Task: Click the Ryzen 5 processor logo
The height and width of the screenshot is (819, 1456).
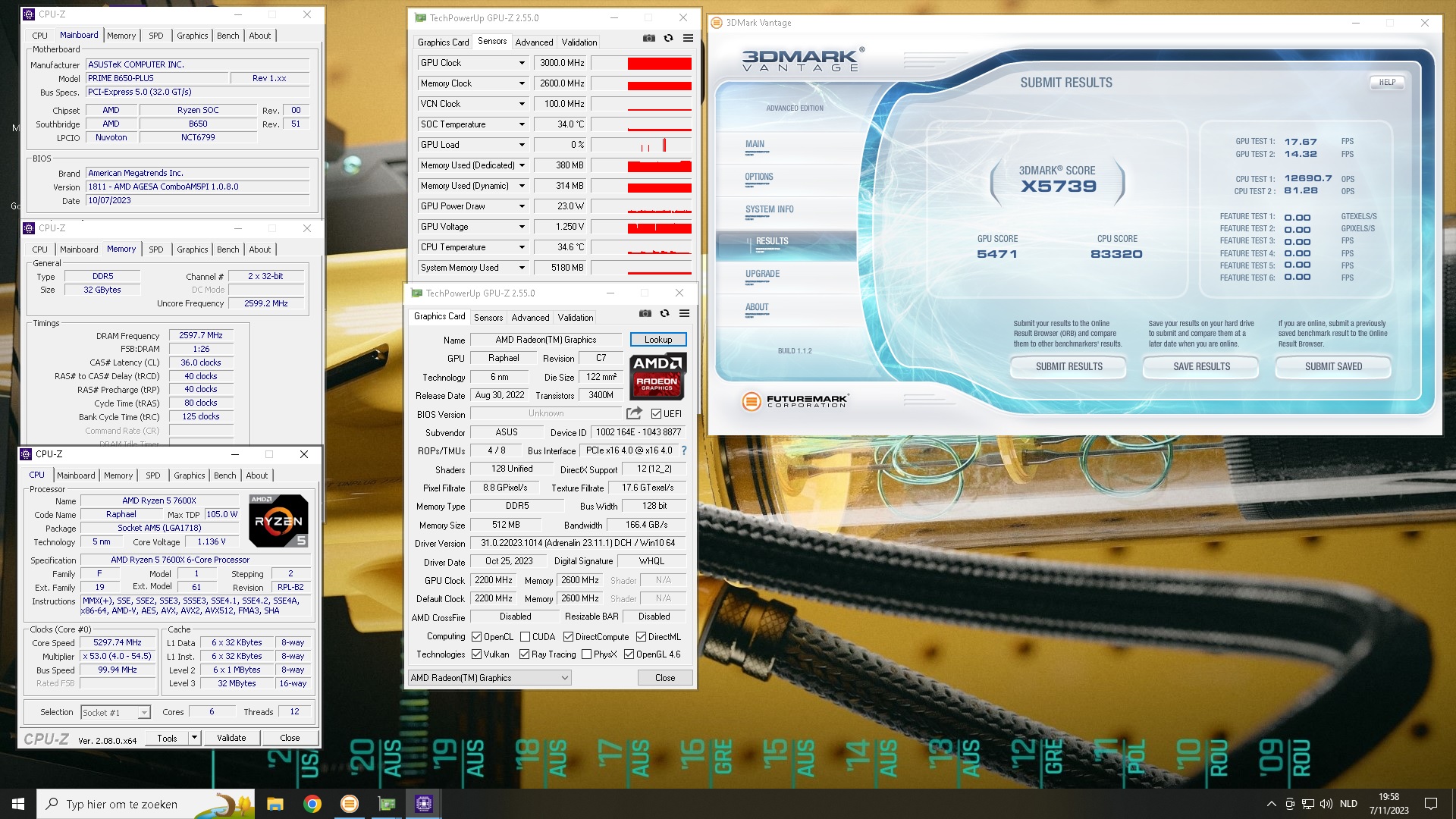Action: 278,521
